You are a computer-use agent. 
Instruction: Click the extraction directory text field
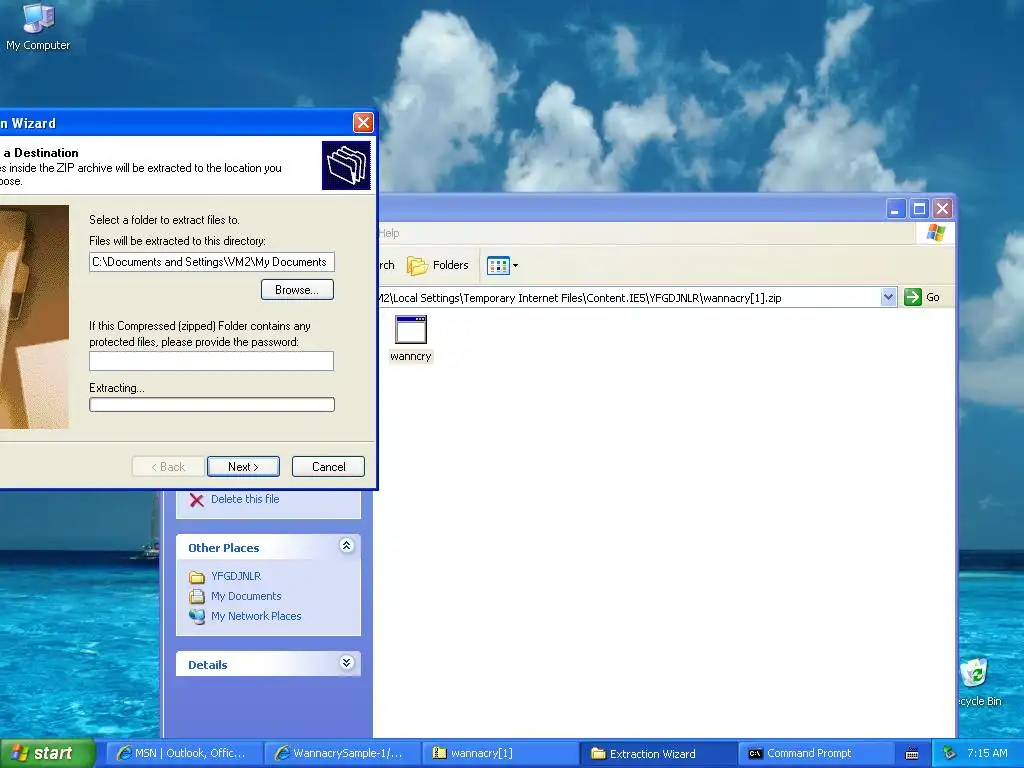pos(212,262)
